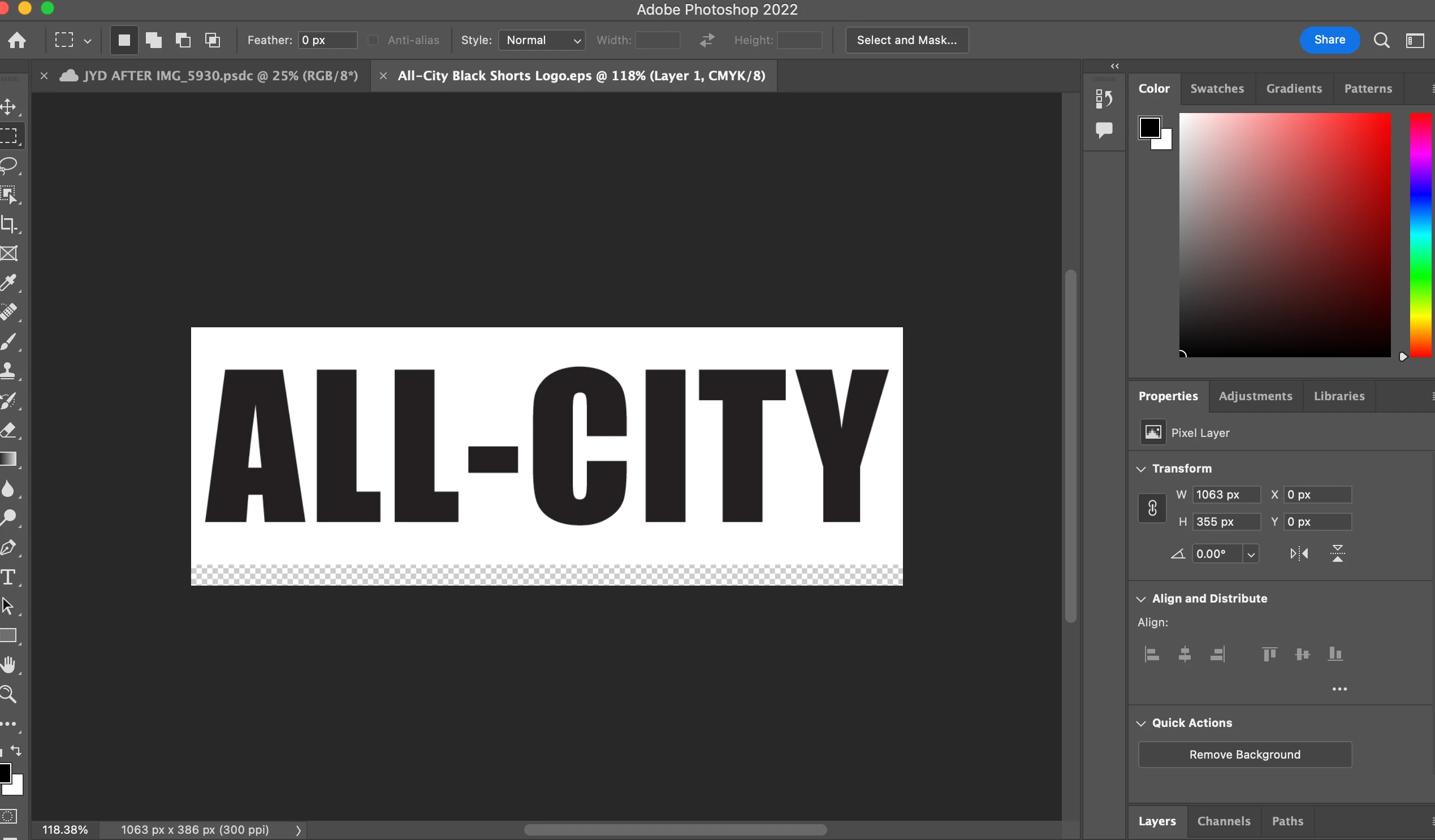Collapse the Transform section

[1141, 469]
